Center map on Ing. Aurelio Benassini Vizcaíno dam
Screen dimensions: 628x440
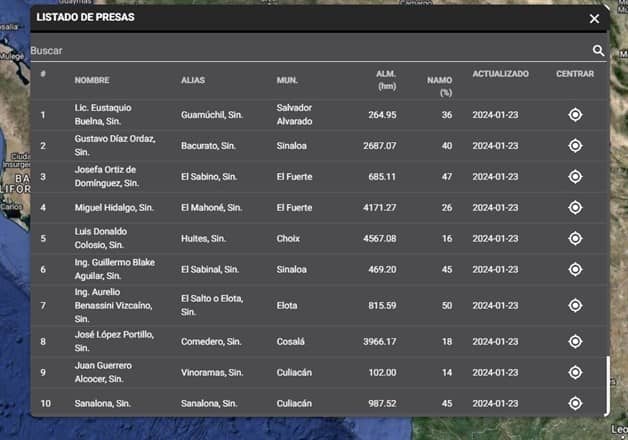tap(575, 305)
